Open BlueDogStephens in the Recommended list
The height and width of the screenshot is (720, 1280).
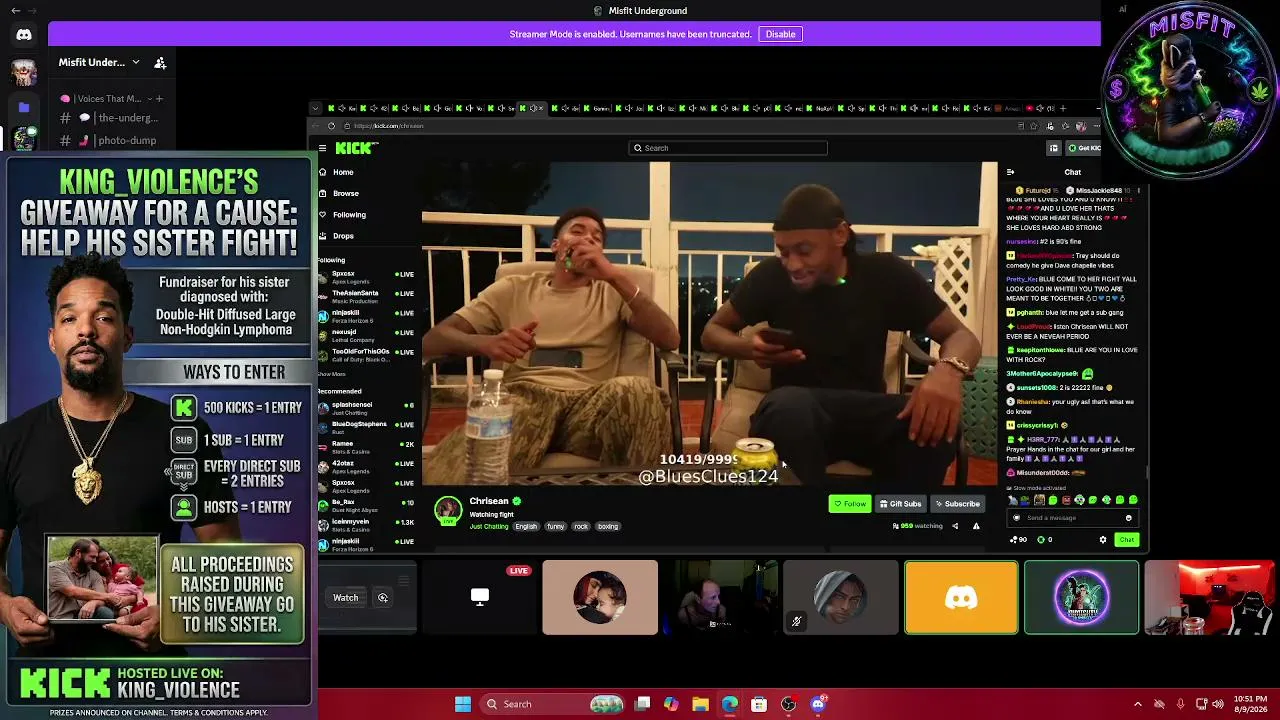pyautogui.click(x=365, y=427)
